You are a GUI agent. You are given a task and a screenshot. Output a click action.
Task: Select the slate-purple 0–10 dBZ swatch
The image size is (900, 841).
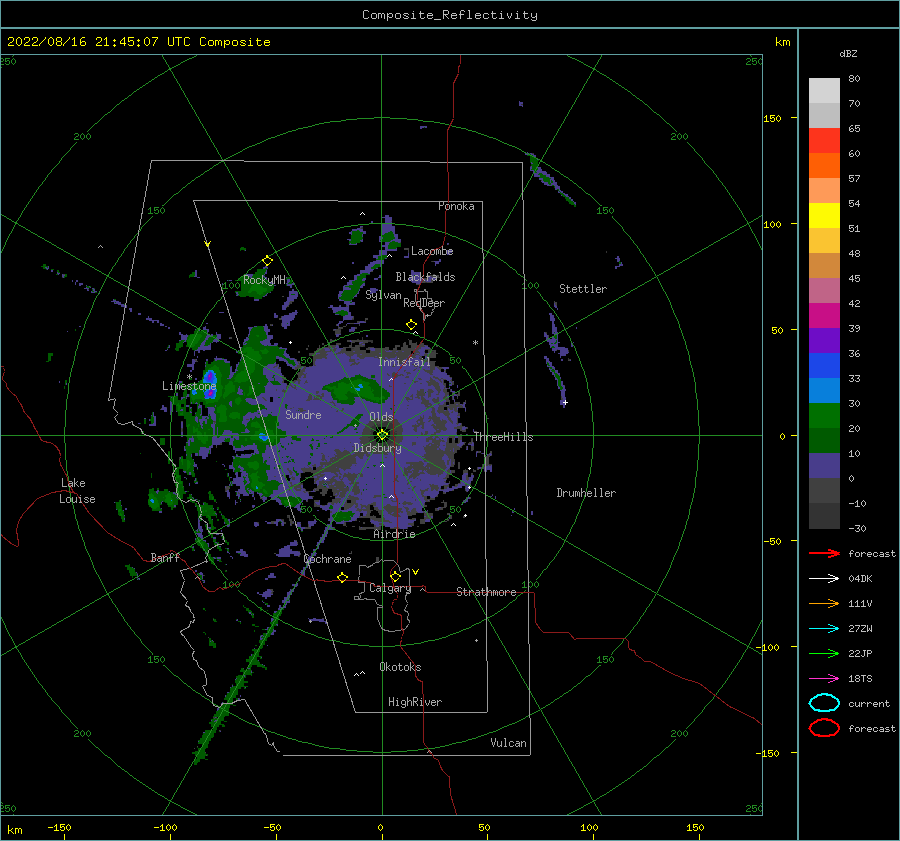824,466
